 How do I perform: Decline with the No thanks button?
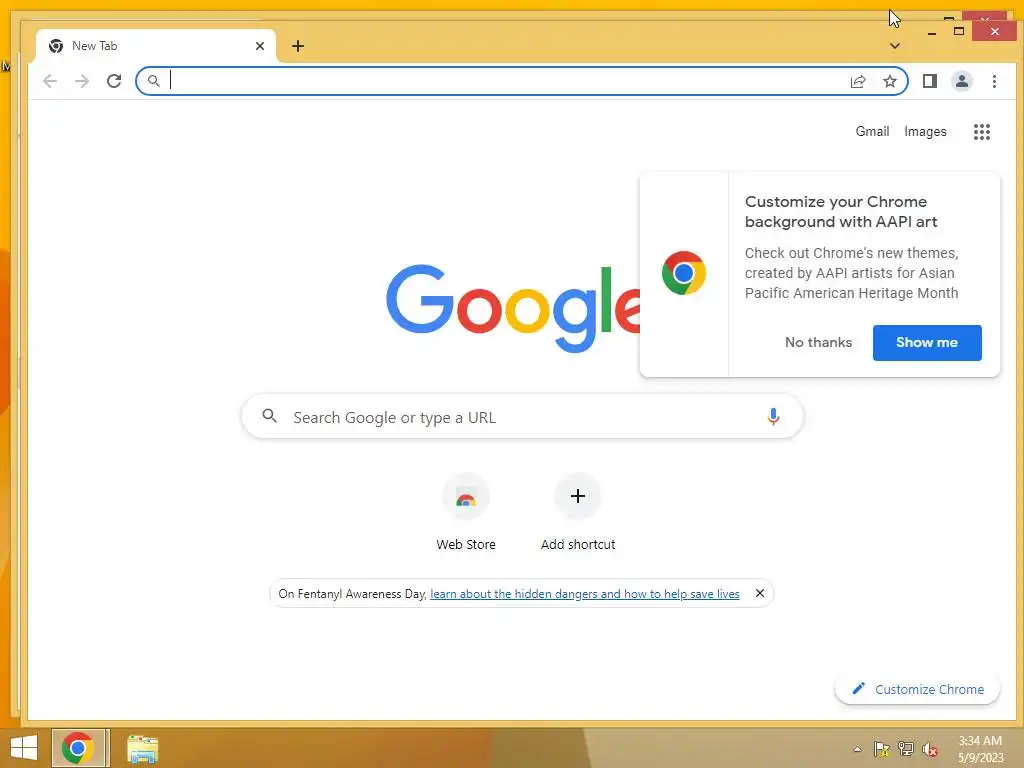tap(818, 342)
